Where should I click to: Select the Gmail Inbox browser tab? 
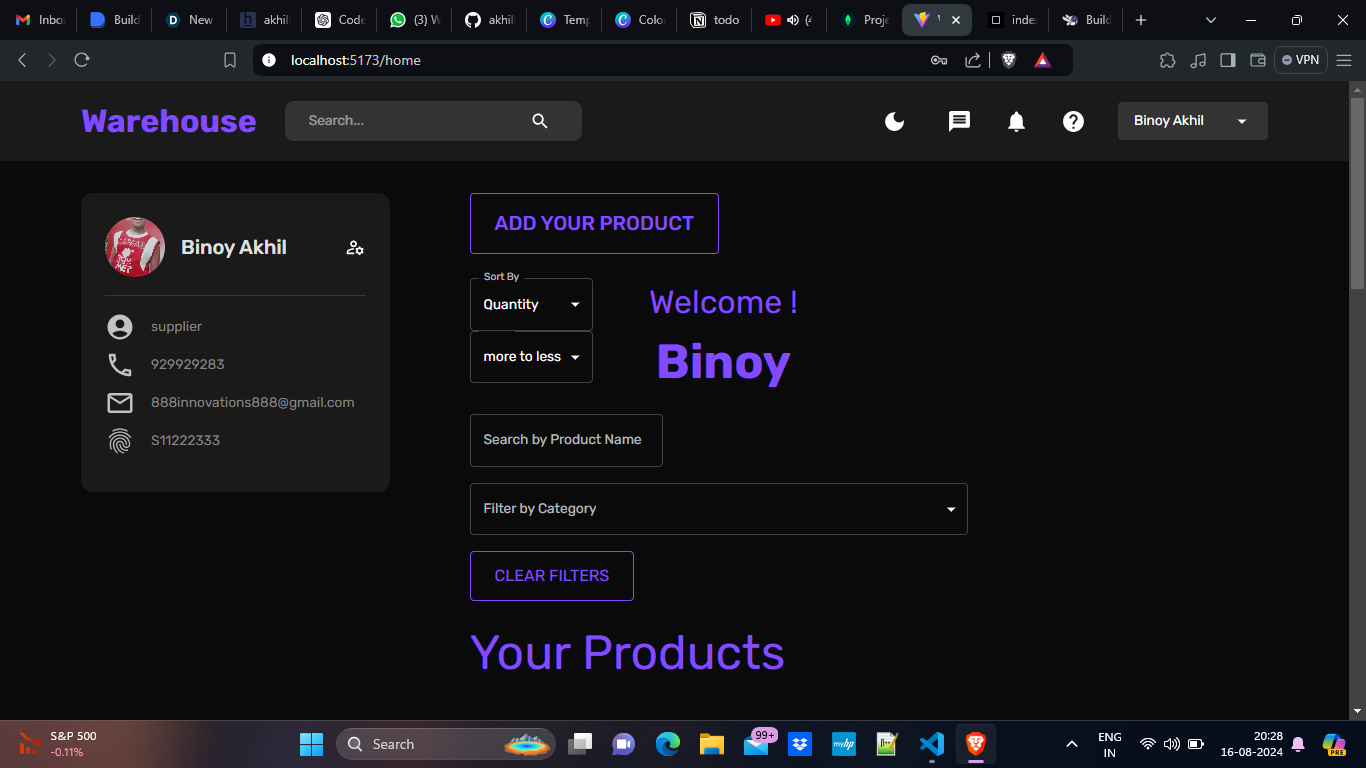click(40, 19)
